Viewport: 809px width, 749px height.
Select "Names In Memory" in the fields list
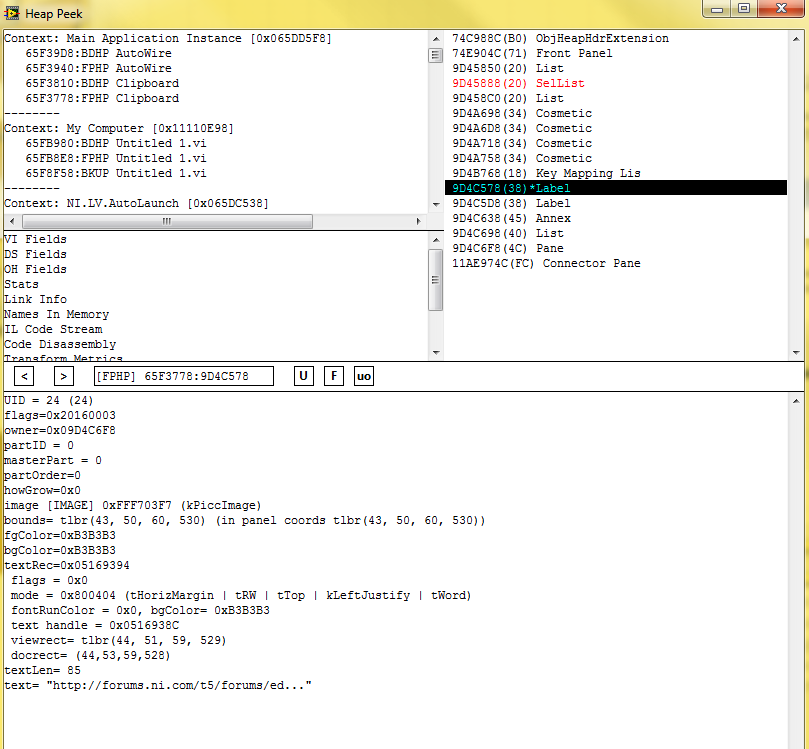tap(56, 313)
